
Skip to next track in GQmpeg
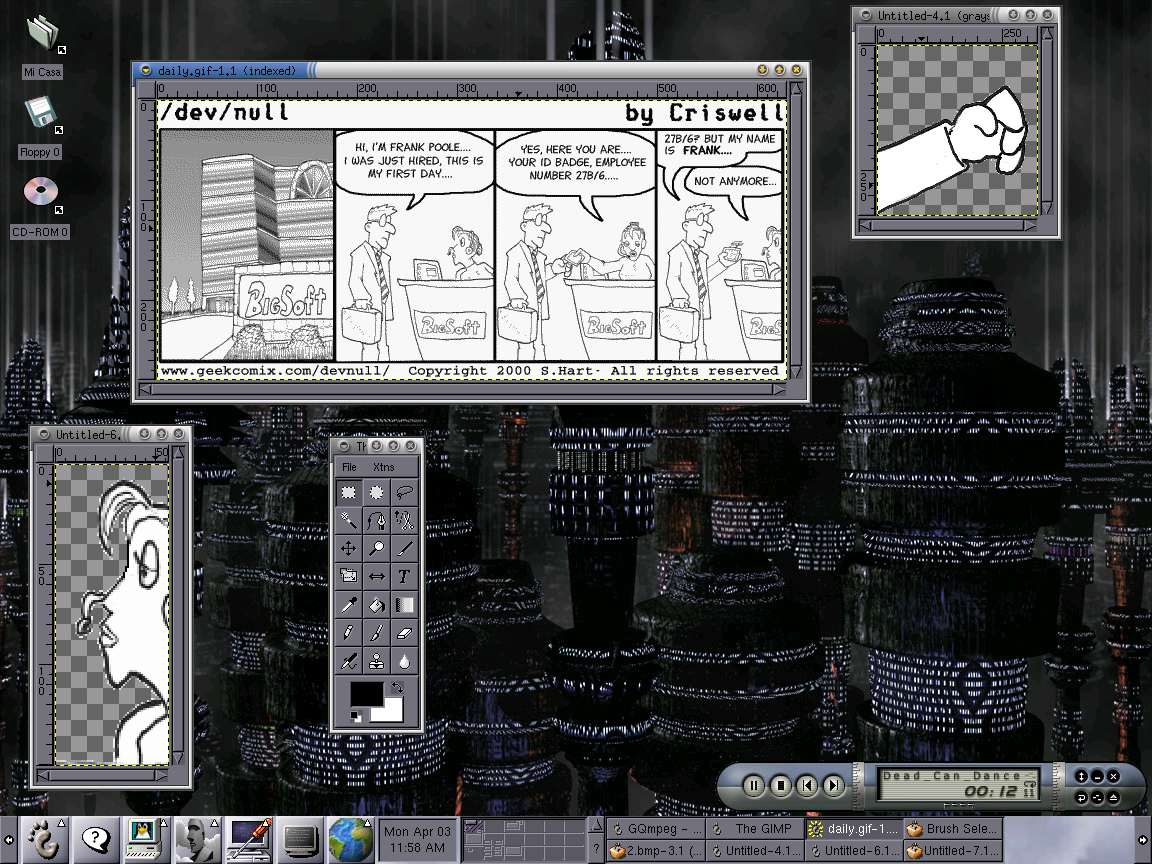[x=833, y=785]
